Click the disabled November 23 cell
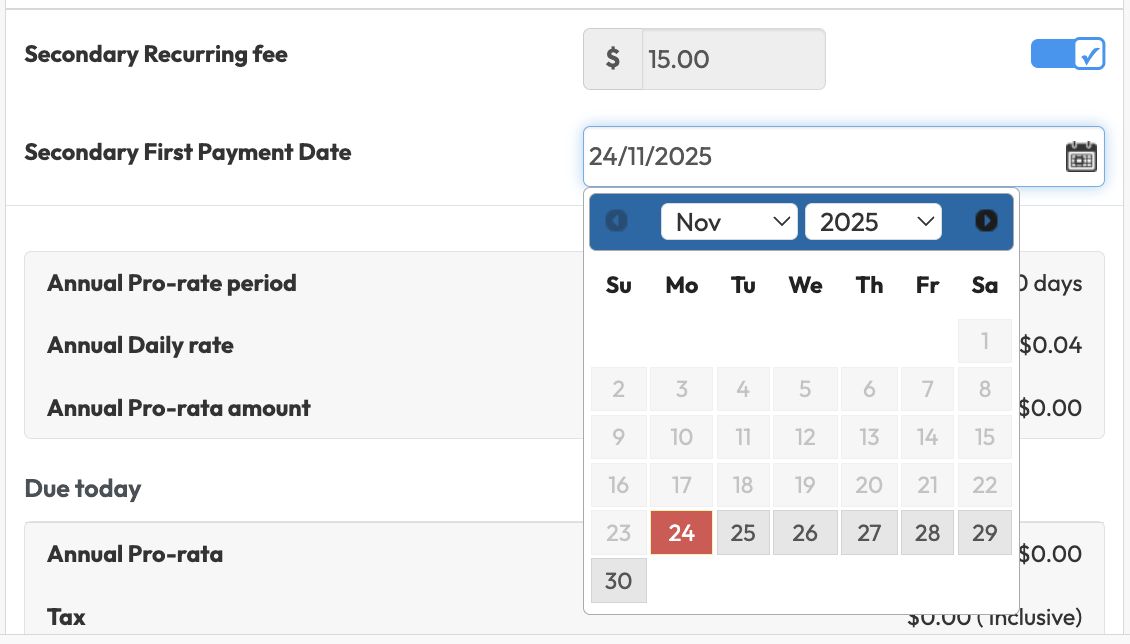This screenshot has width=1130, height=644. pos(619,533)
